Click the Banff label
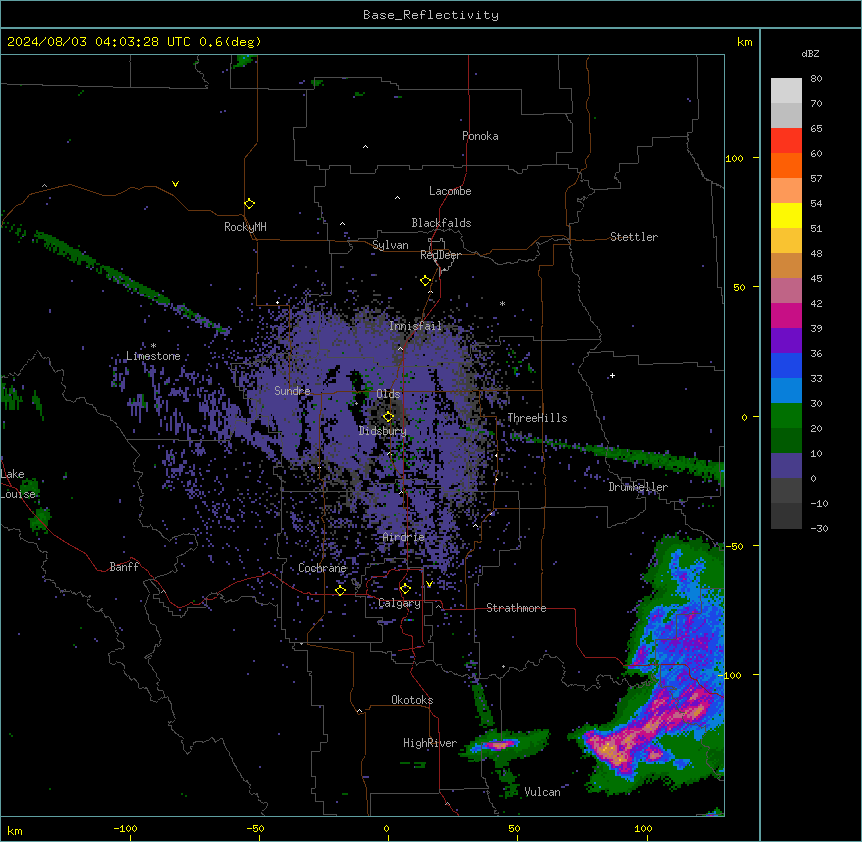Viewport: 862px width, 842px height. (x=124, y=567)
